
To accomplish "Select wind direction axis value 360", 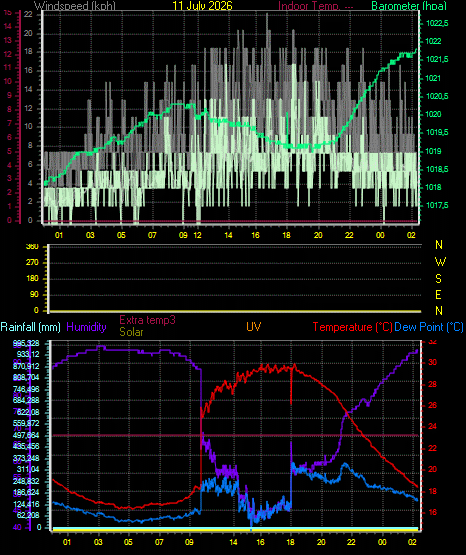I will pyautogui.click(x=33, y=247).
